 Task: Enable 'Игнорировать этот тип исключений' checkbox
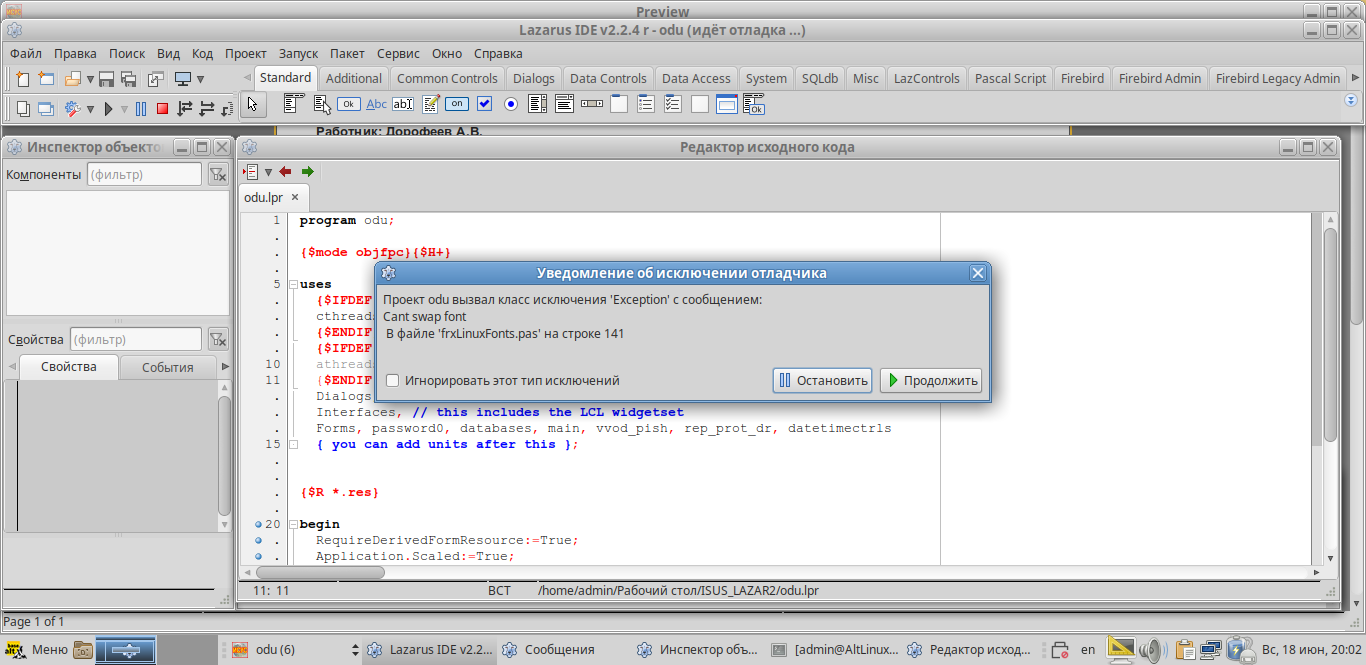[393, 381]
